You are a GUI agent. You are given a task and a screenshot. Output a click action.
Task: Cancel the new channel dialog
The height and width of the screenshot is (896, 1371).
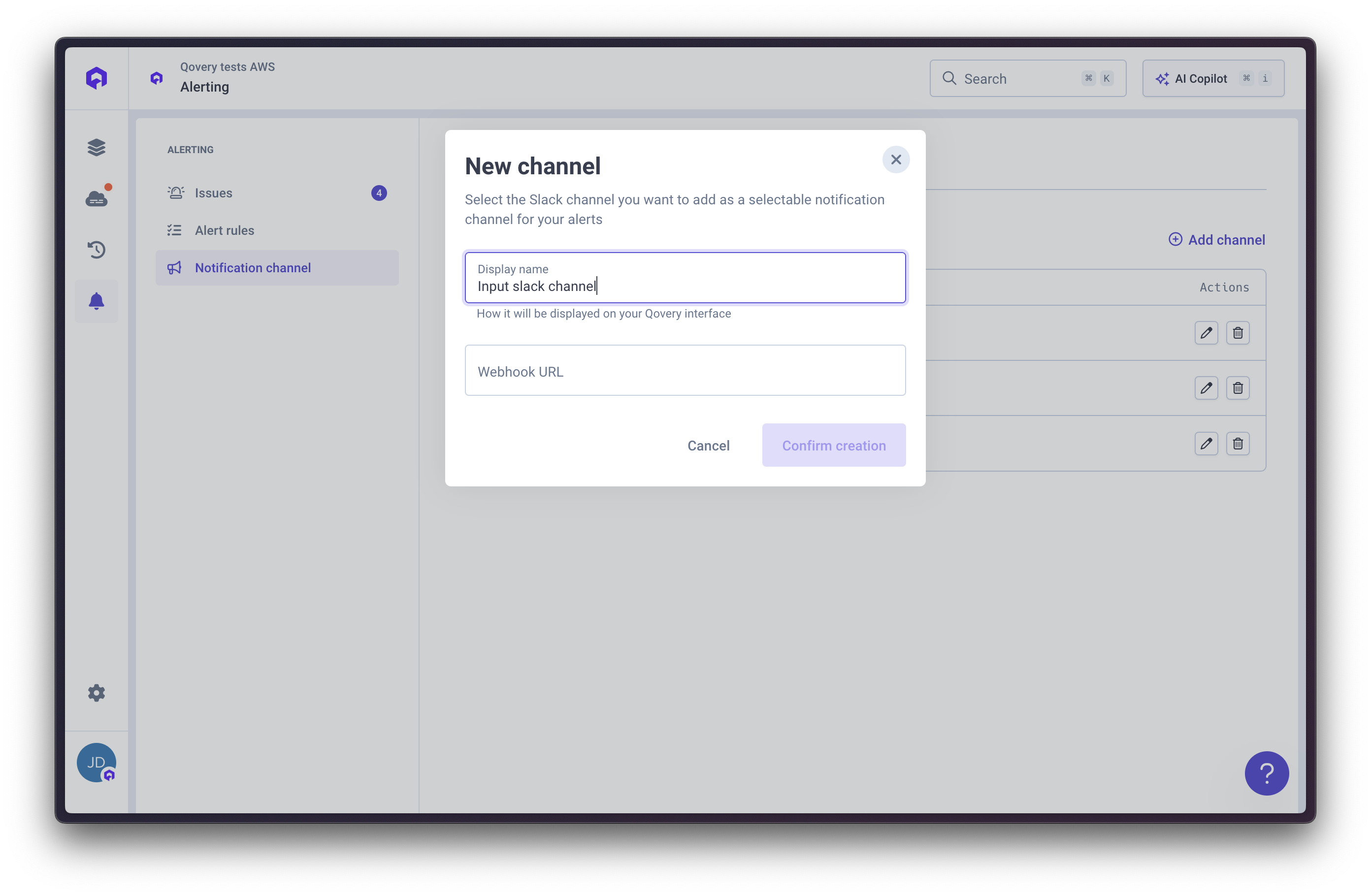708,445
